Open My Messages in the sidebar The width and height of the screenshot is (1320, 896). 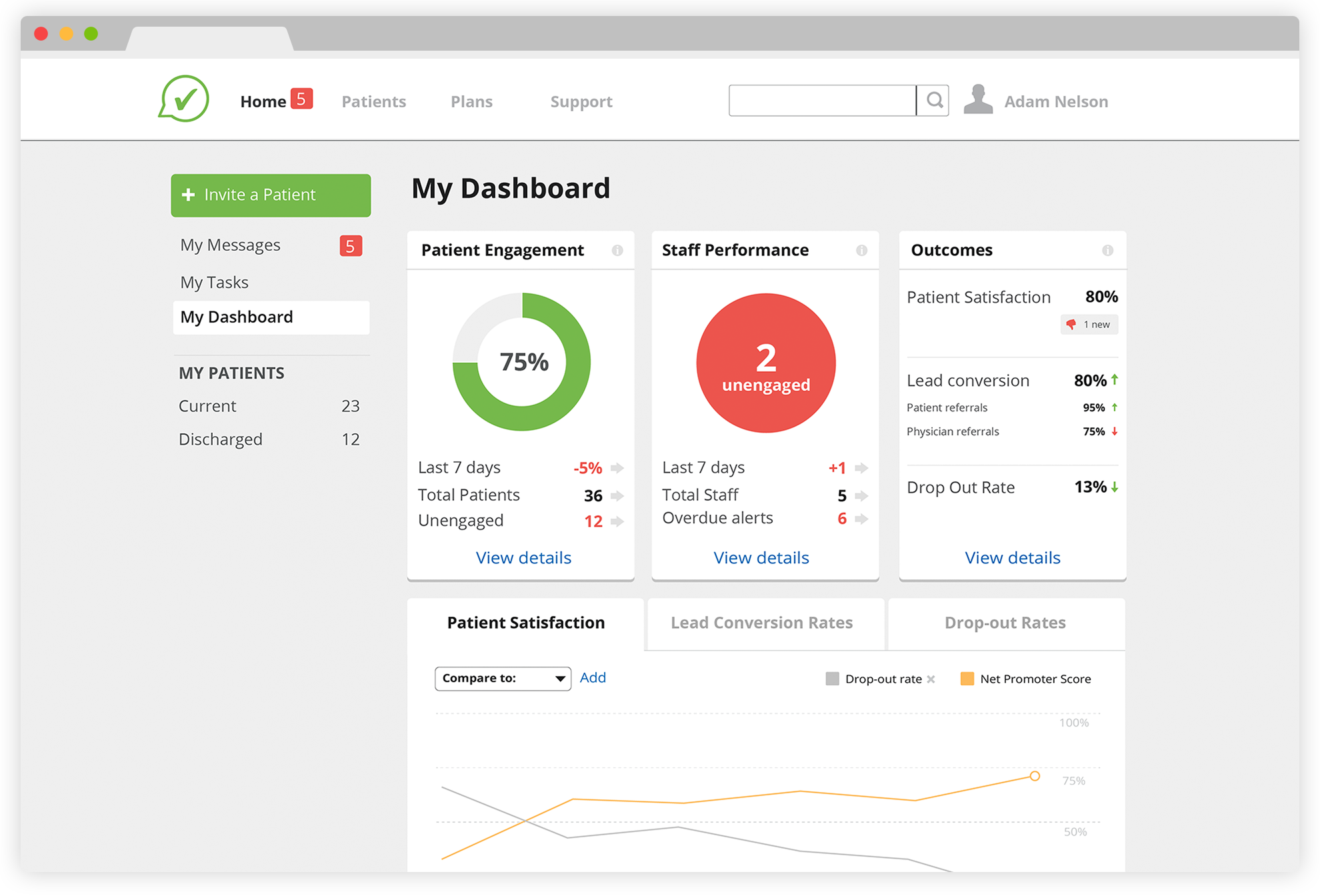pos(230,245)
